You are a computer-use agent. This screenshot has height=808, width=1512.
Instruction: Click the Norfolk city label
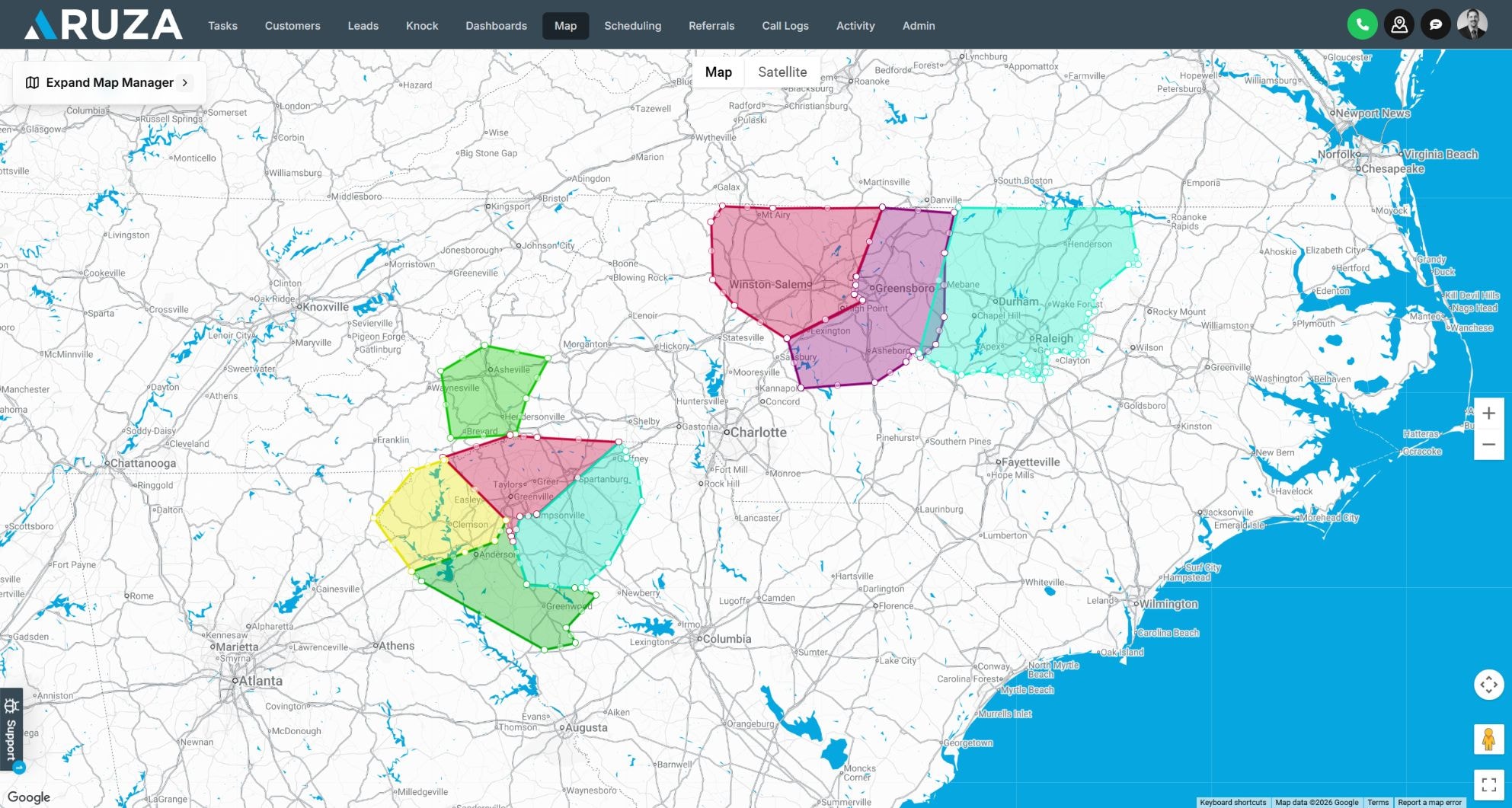[x=1337, y=155]
